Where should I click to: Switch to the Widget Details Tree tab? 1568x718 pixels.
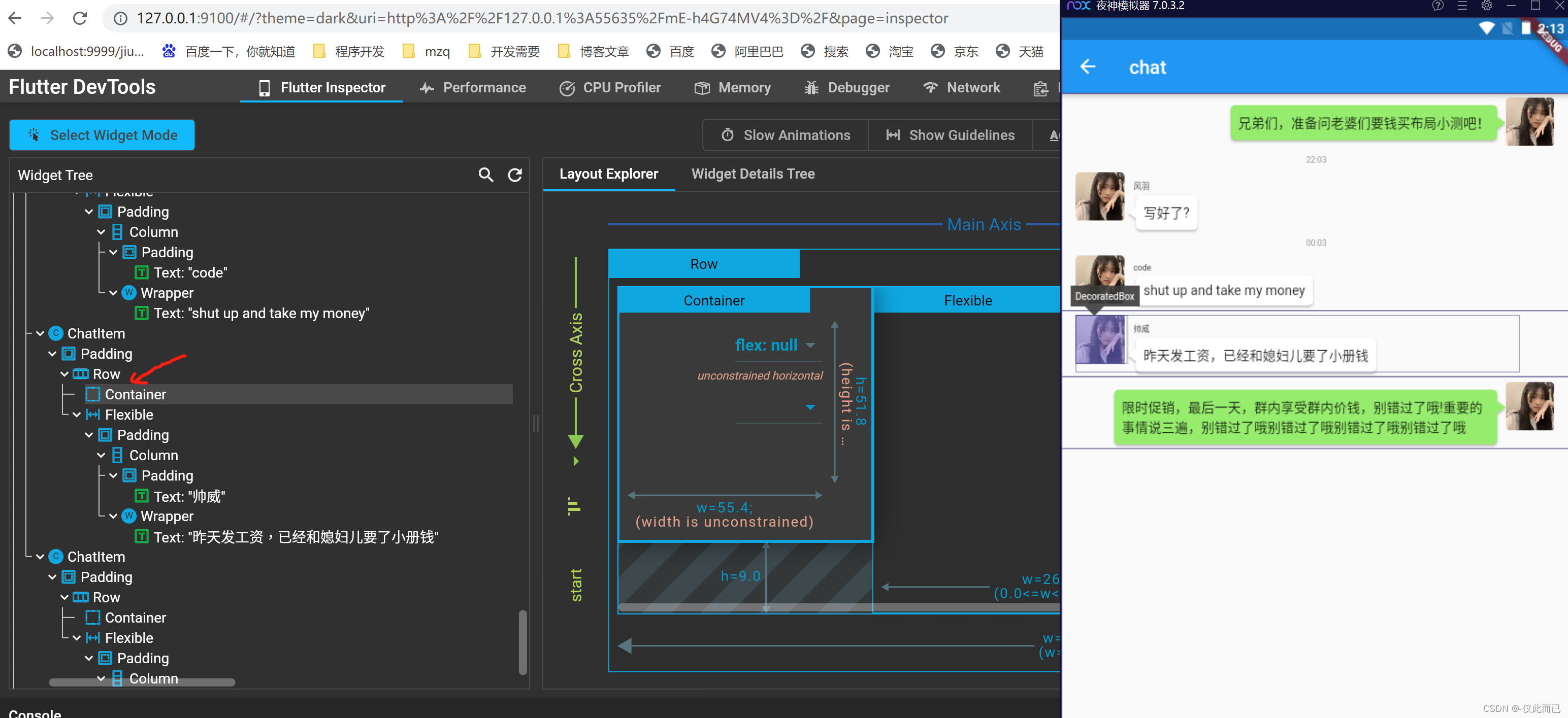(753, 174)
